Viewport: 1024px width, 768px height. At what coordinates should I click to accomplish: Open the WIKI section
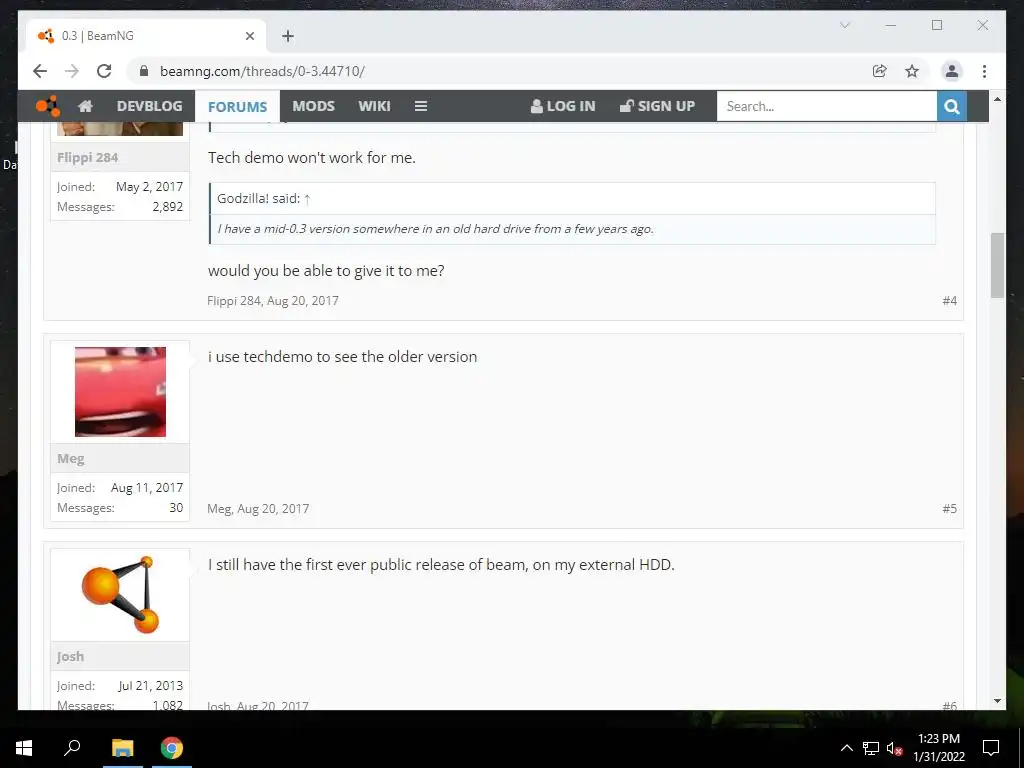374,106
